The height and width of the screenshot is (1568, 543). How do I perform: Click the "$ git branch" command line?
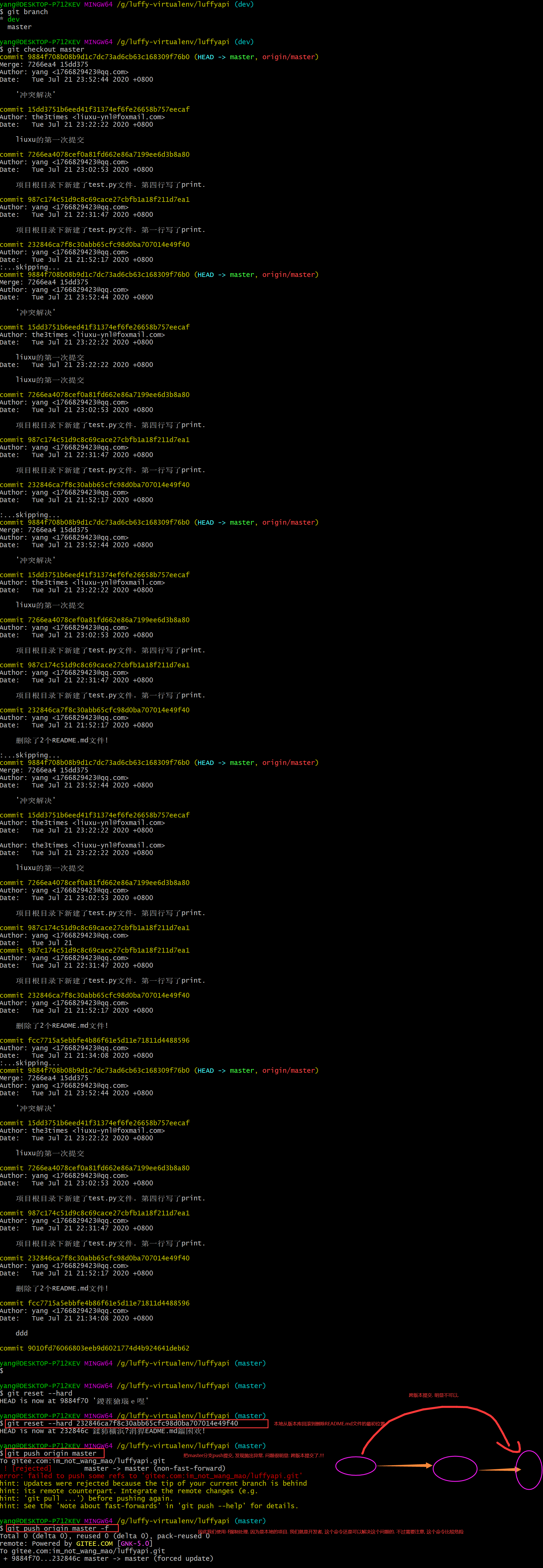pos(24,12)
